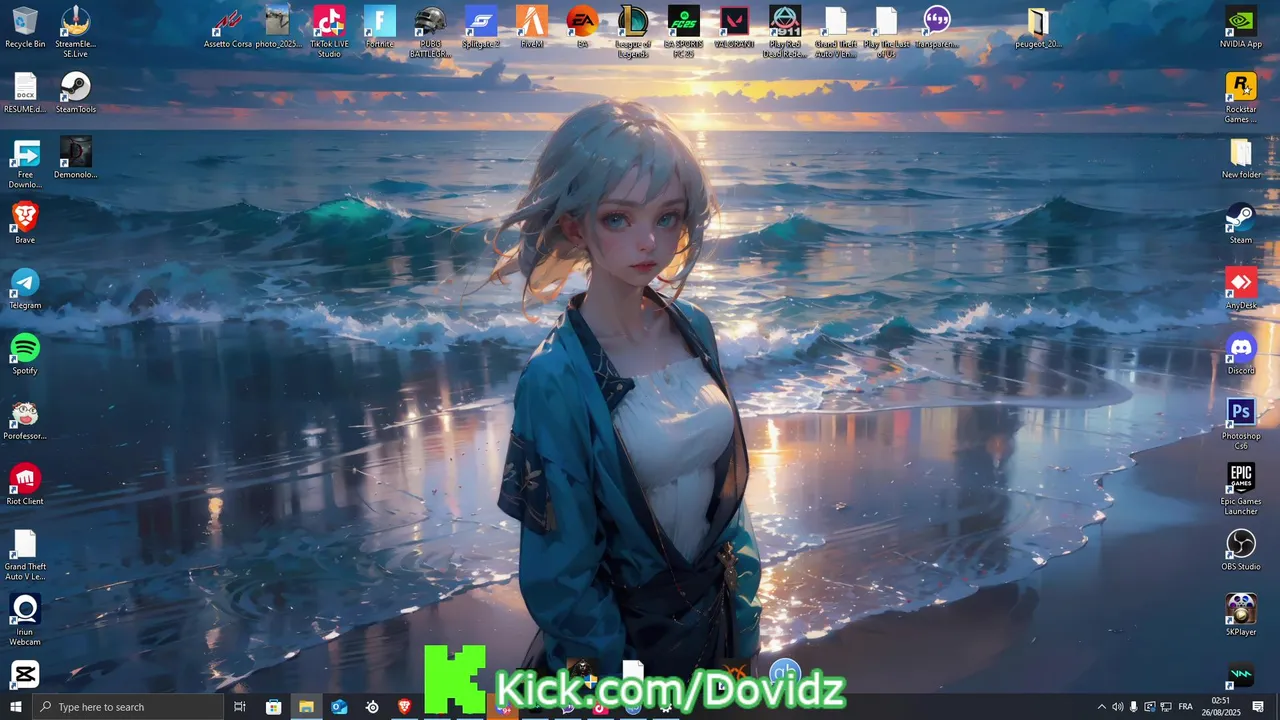
Task: Click the Type here to search box
Action: pyautogui.click(x=128, y=707)
